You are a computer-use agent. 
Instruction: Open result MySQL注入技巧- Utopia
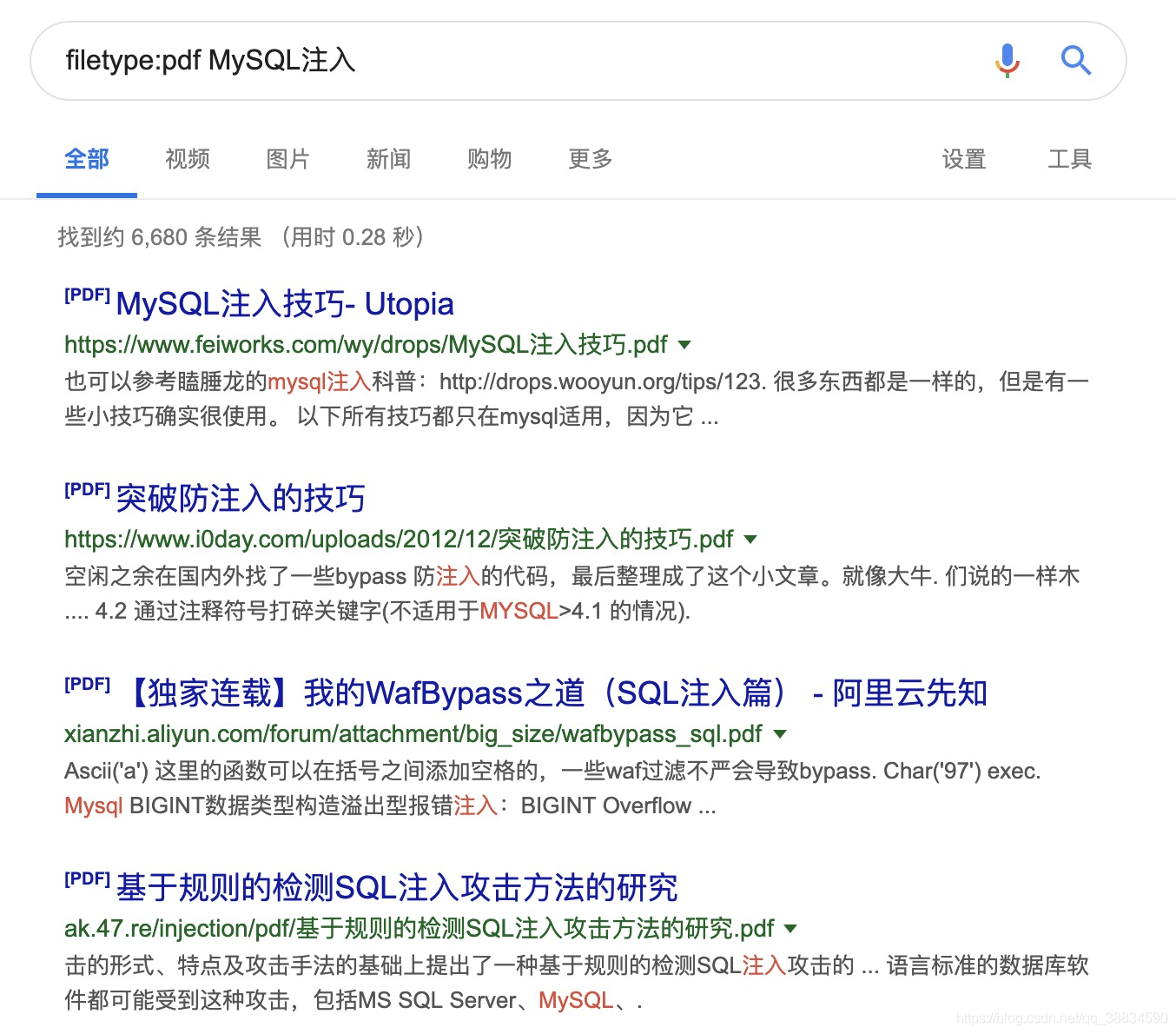point(285,304)
